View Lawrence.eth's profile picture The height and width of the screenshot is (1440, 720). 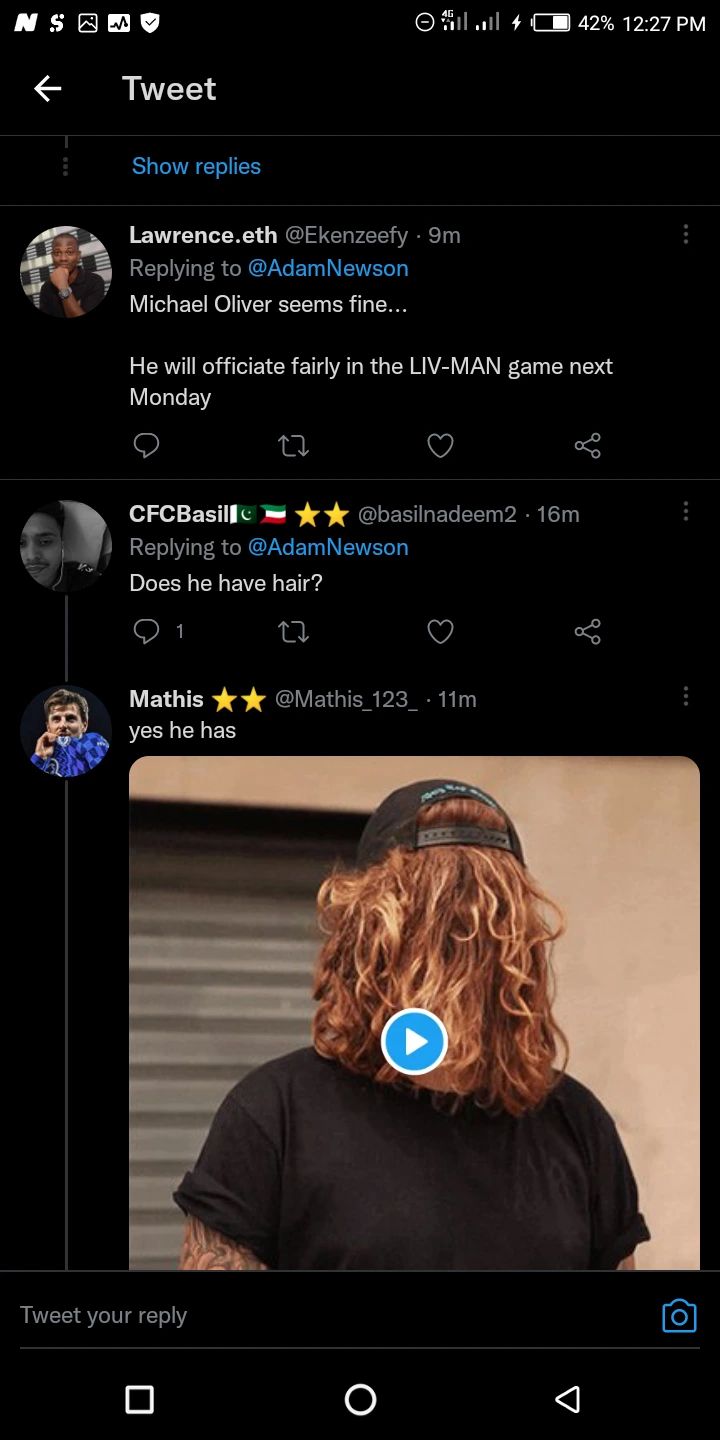point(66,271)
